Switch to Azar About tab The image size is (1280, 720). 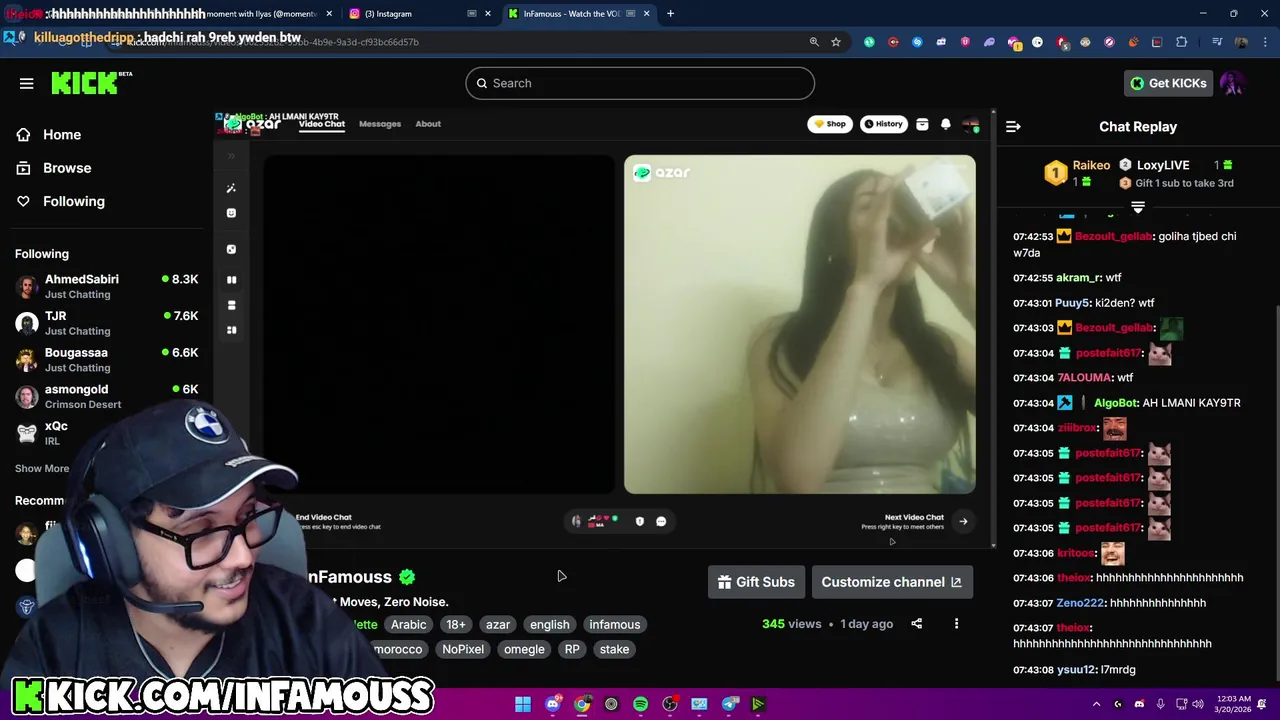tap(428, 124)
